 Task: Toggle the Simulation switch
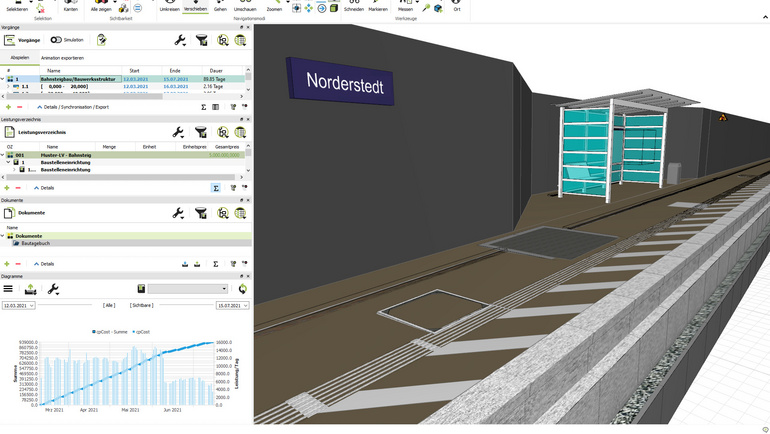56,40
